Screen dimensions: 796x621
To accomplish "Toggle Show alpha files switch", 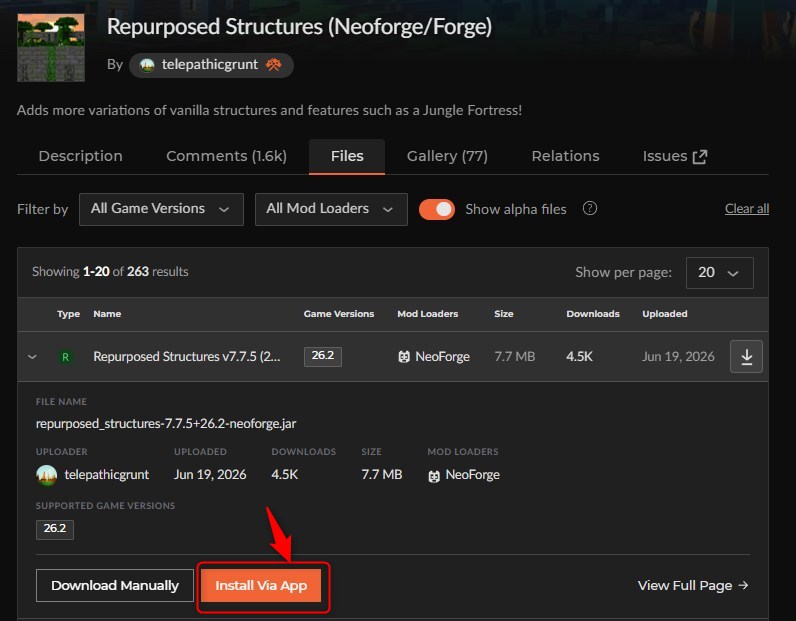I will [437, 209].
